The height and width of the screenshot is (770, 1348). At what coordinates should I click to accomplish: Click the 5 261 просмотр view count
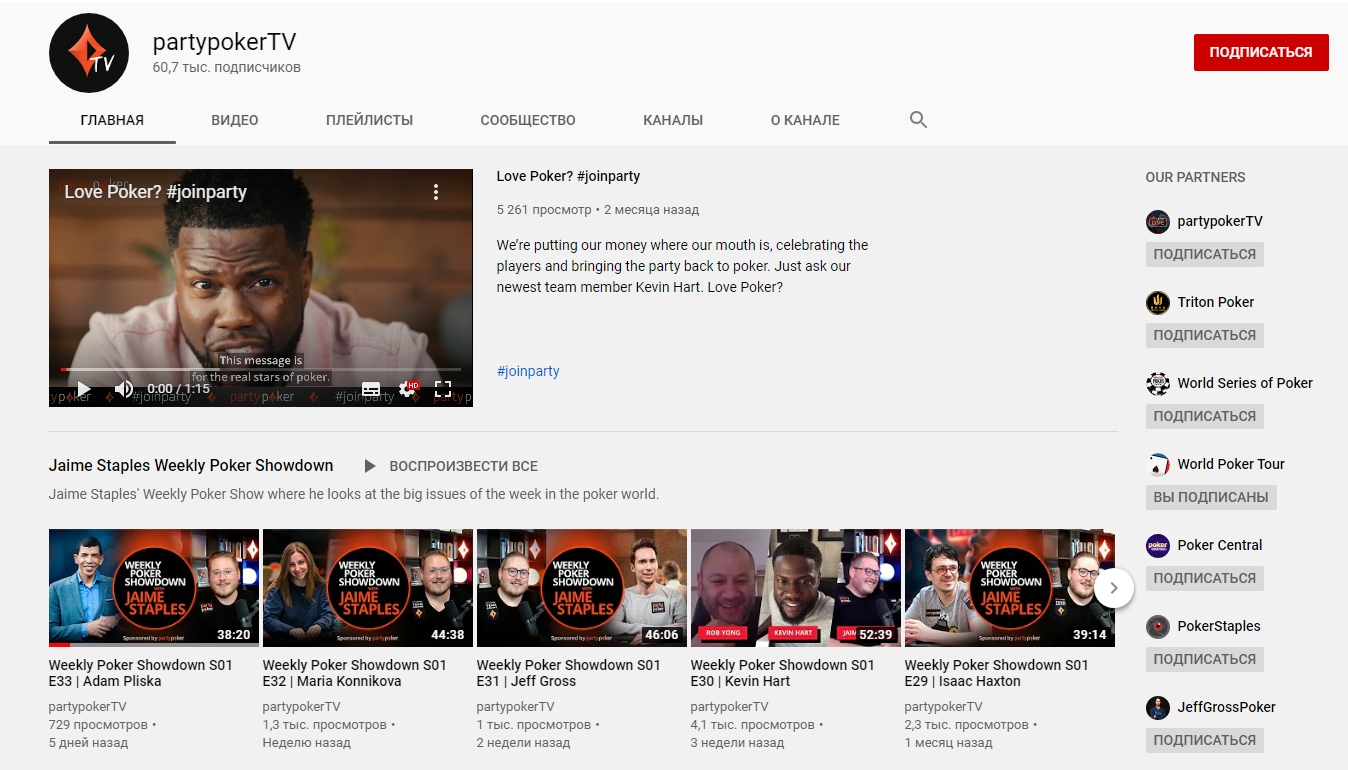(x=544, y=210)
